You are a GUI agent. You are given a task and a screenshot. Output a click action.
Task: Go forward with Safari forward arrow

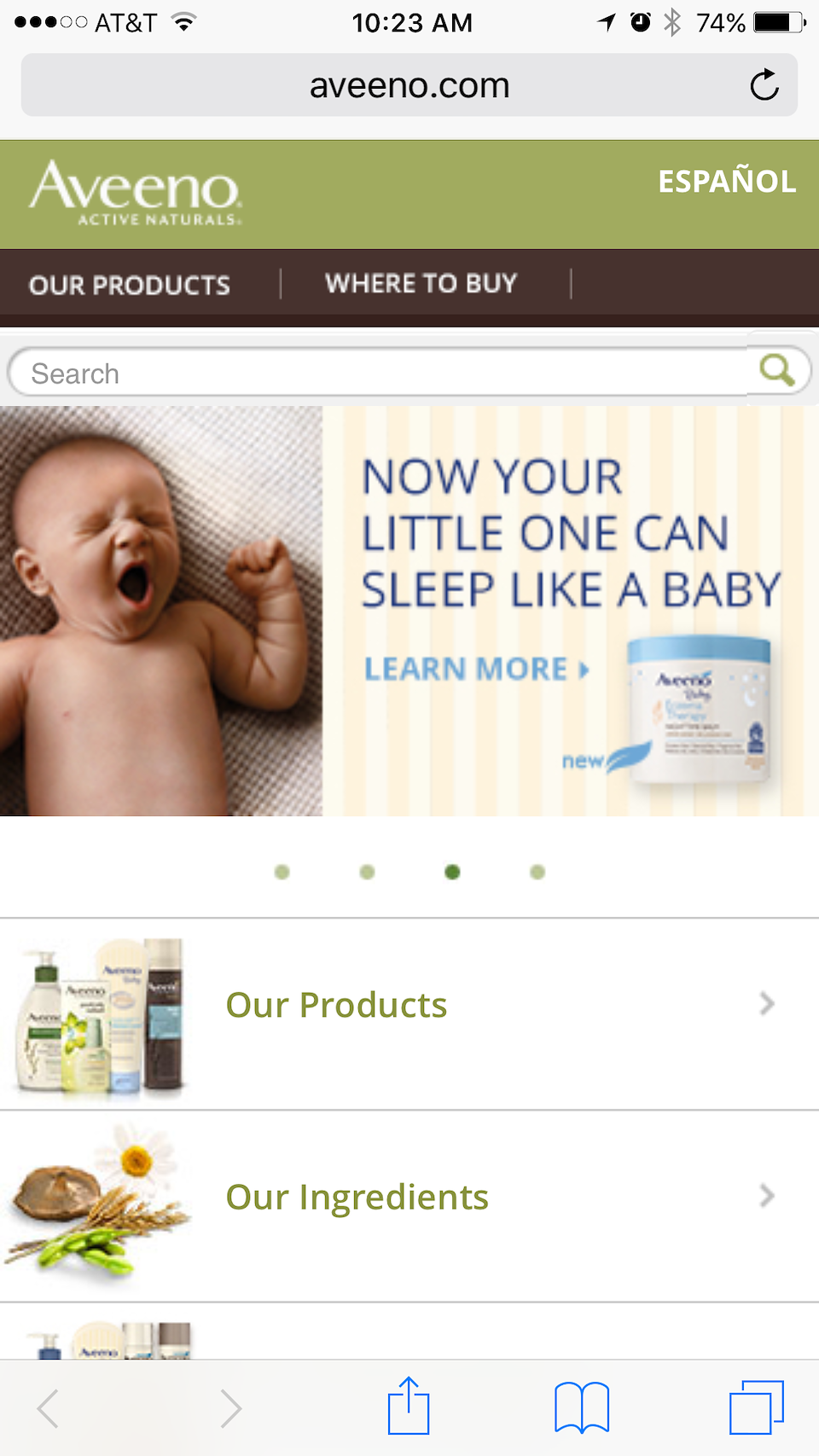click(x=230, y=1407)
